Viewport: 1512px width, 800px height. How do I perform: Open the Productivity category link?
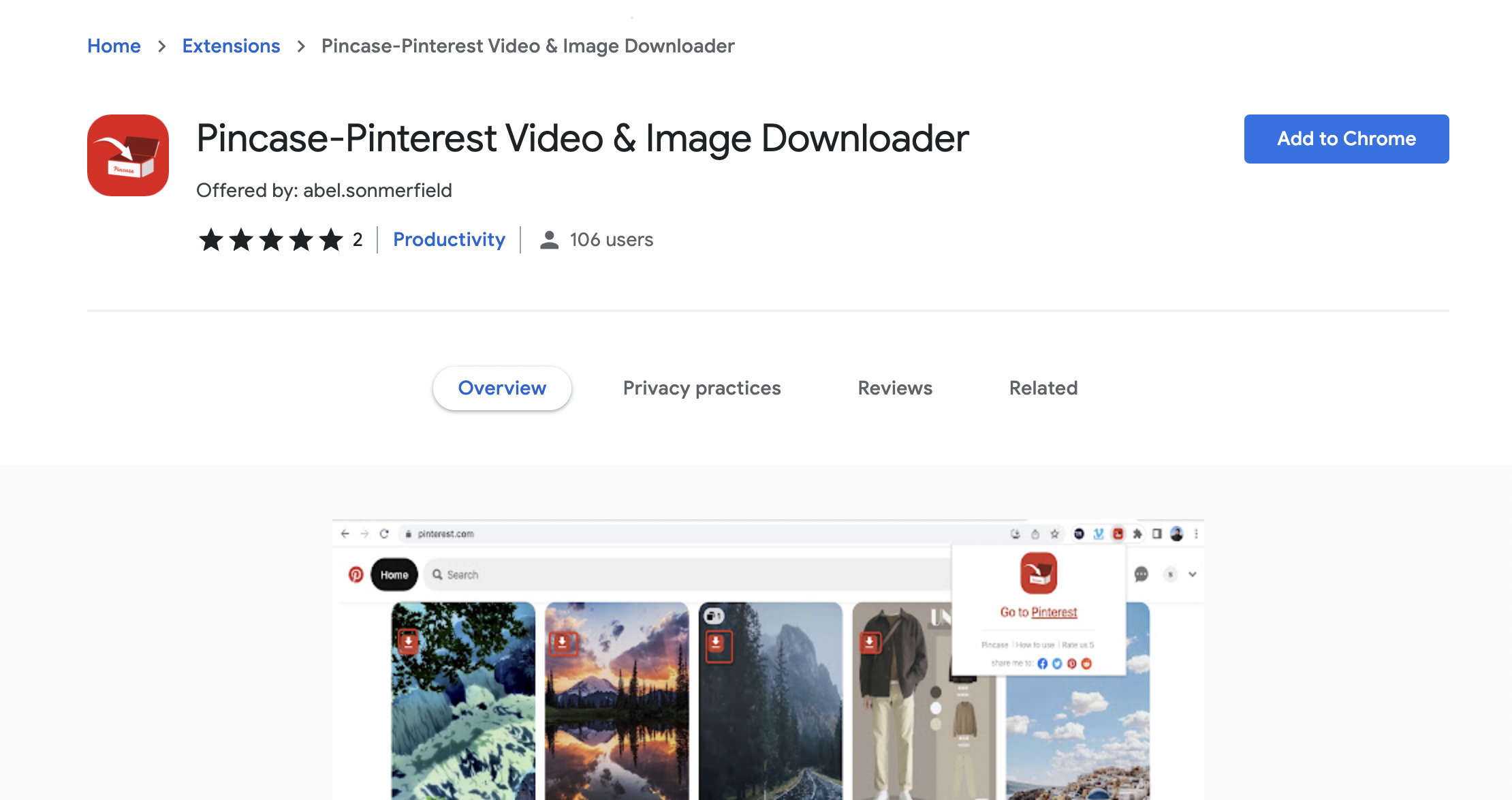(x=449, y=240)
